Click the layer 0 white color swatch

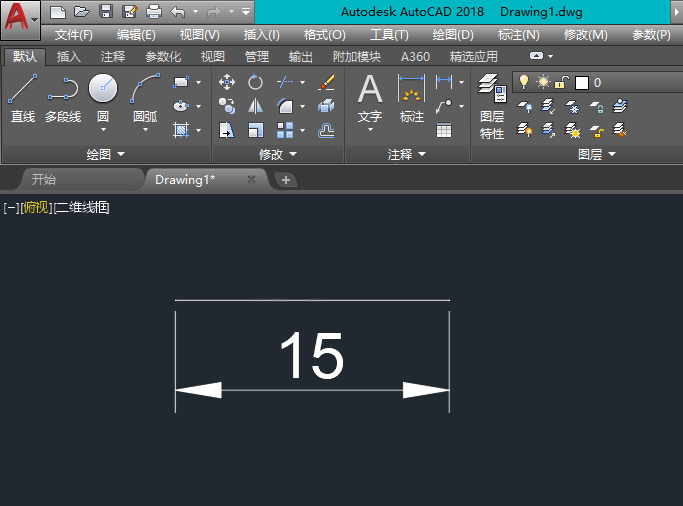[581, 83]
